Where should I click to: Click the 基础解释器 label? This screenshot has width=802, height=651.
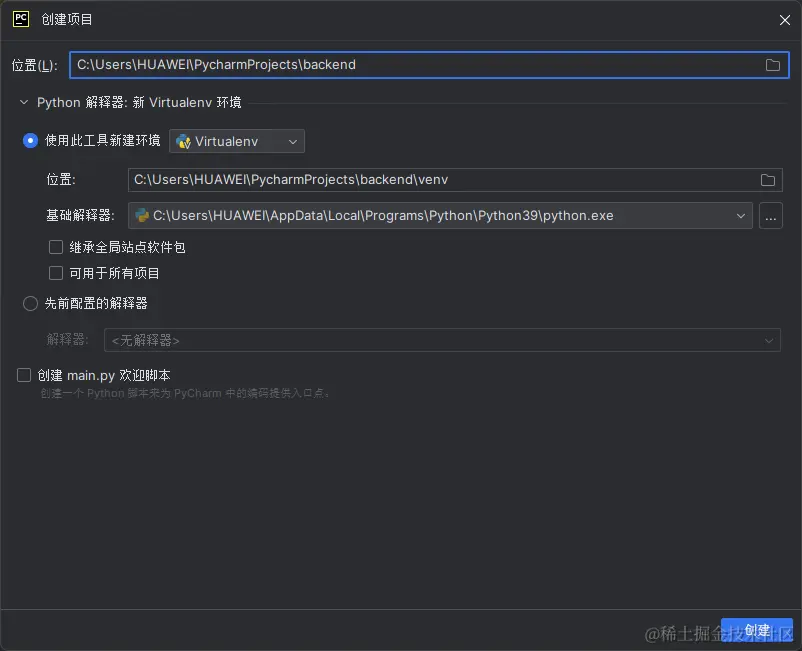(x=80, y=216)
